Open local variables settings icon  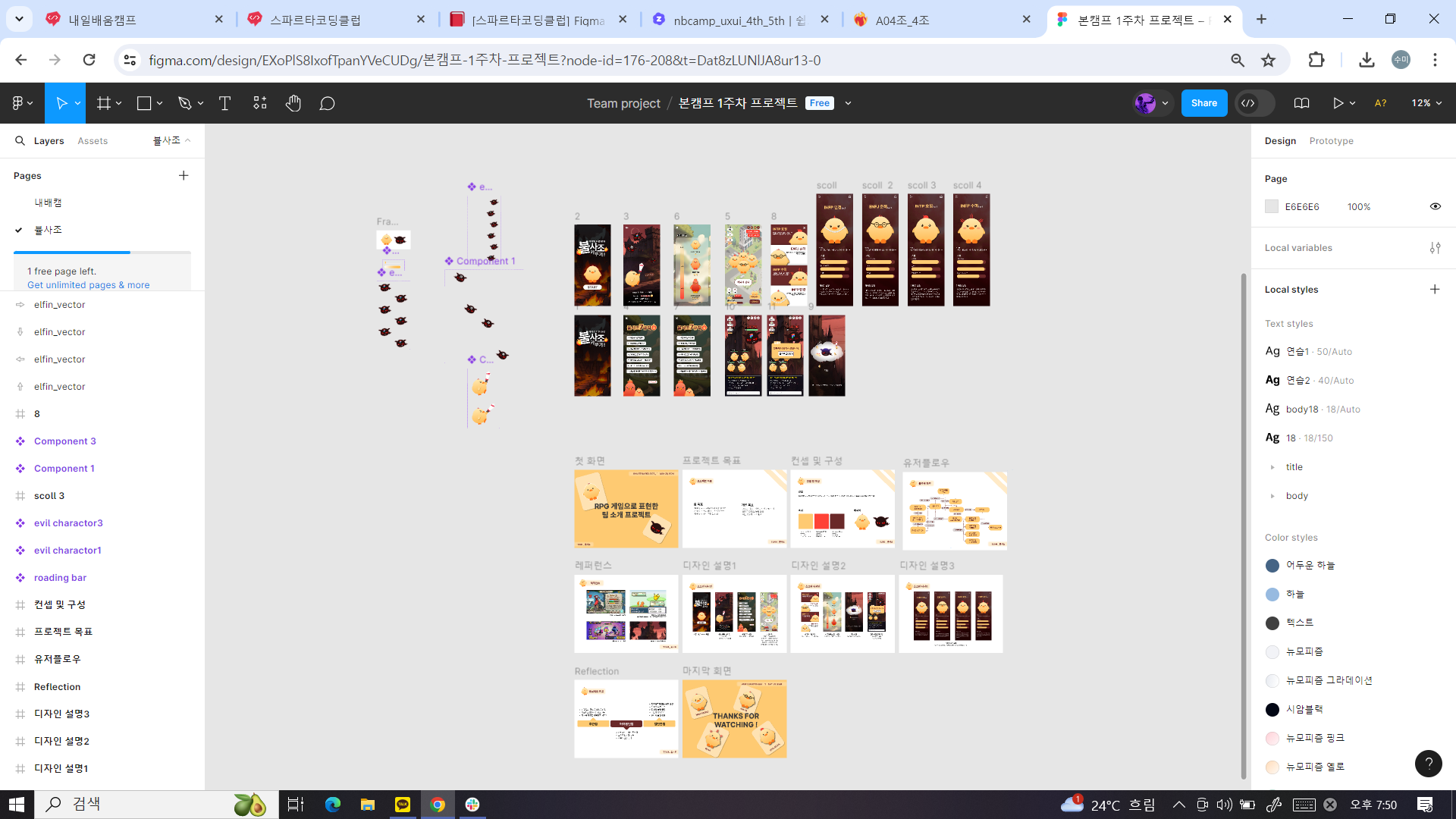pos(1435,248)
